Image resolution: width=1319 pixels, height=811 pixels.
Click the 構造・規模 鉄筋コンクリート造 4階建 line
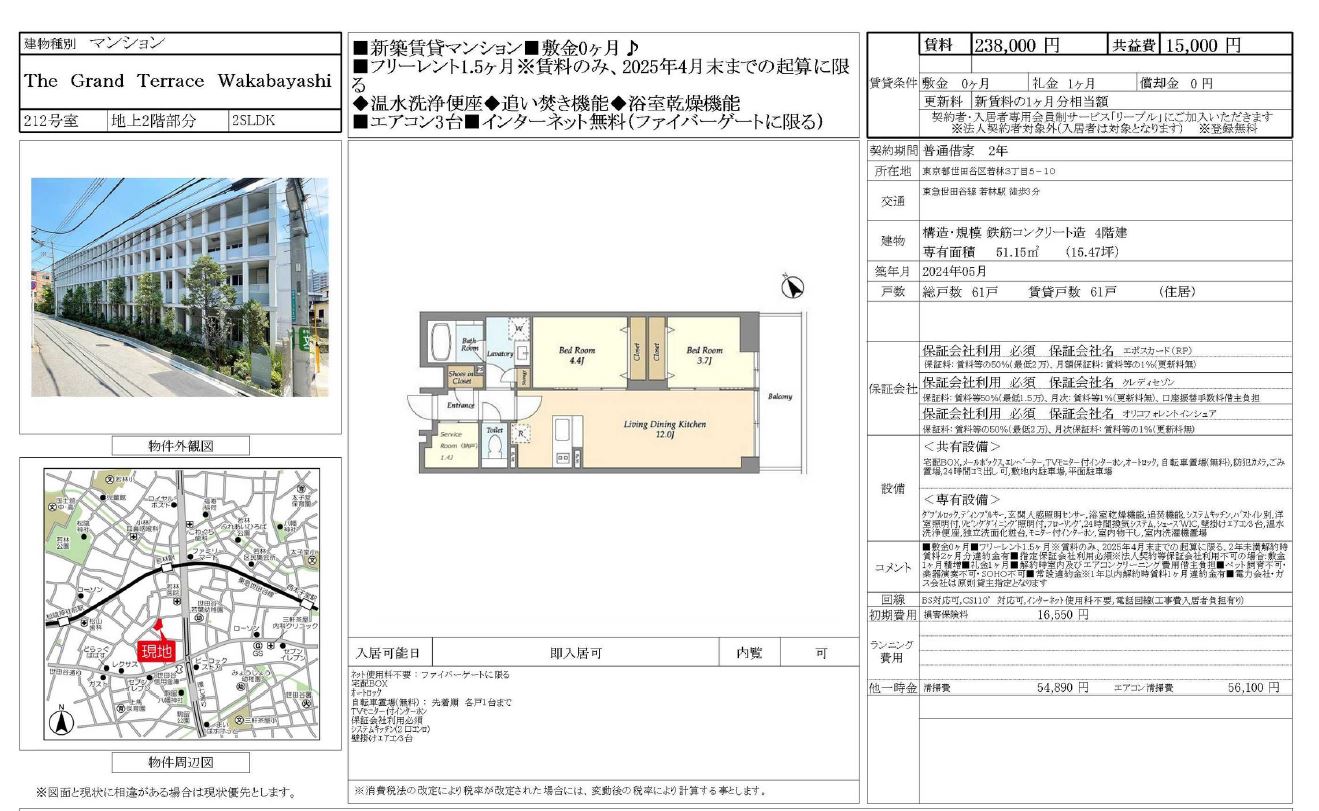pyautogui.click(x=1025, y=232)
